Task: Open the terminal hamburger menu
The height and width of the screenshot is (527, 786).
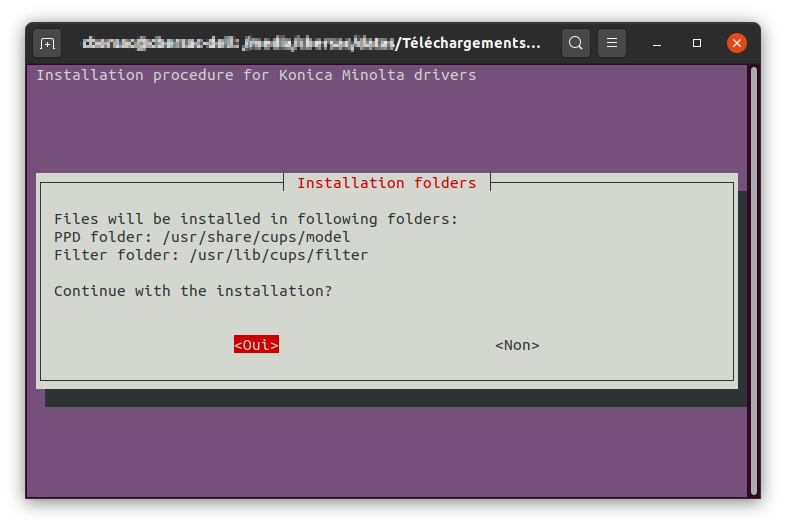Action: coord(612,43)
